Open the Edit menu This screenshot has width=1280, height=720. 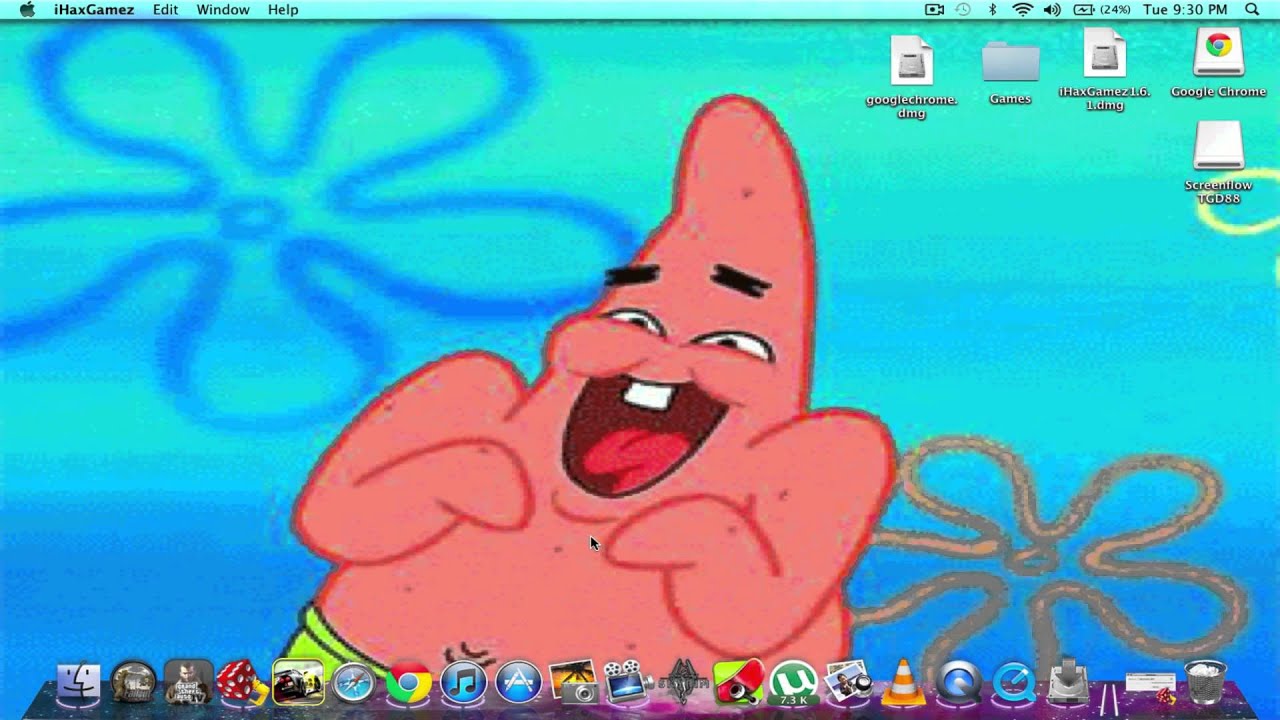click(165, 9)
